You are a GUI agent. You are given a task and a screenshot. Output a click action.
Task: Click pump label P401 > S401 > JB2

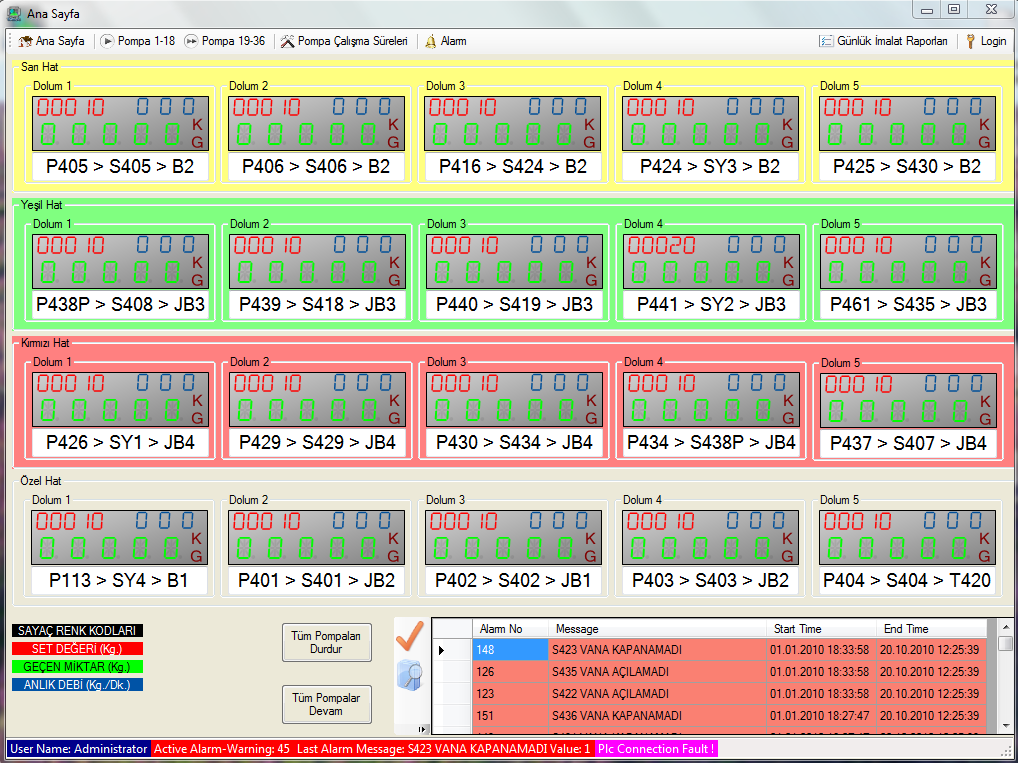pos(316,581)
